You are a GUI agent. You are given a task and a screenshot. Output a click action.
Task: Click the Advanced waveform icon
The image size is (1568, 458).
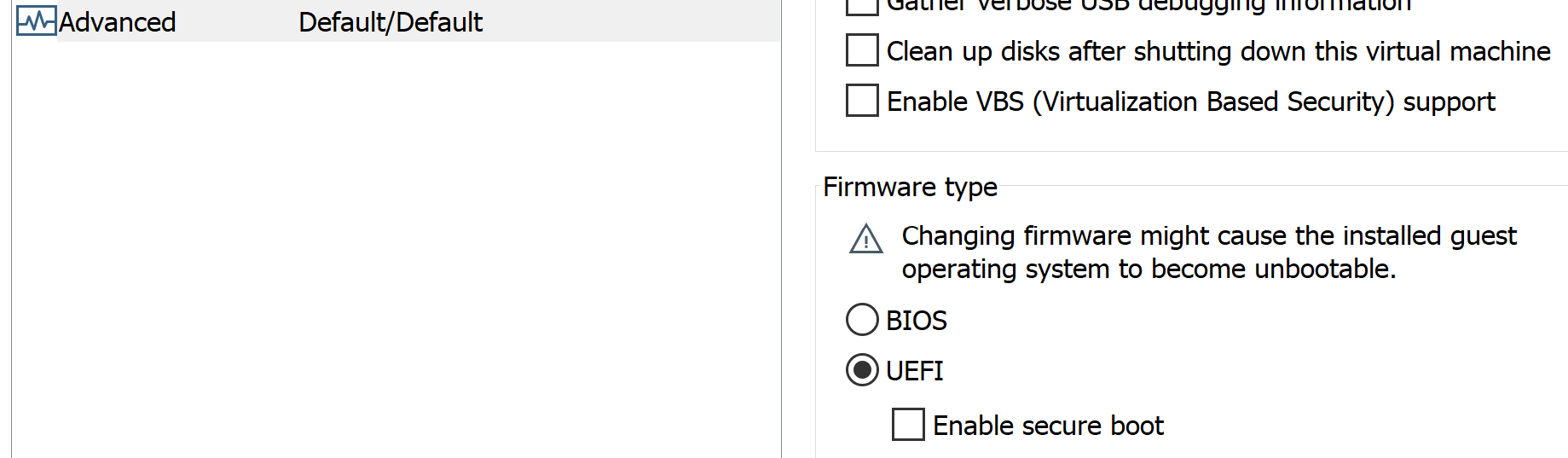[x=36, y=21]
